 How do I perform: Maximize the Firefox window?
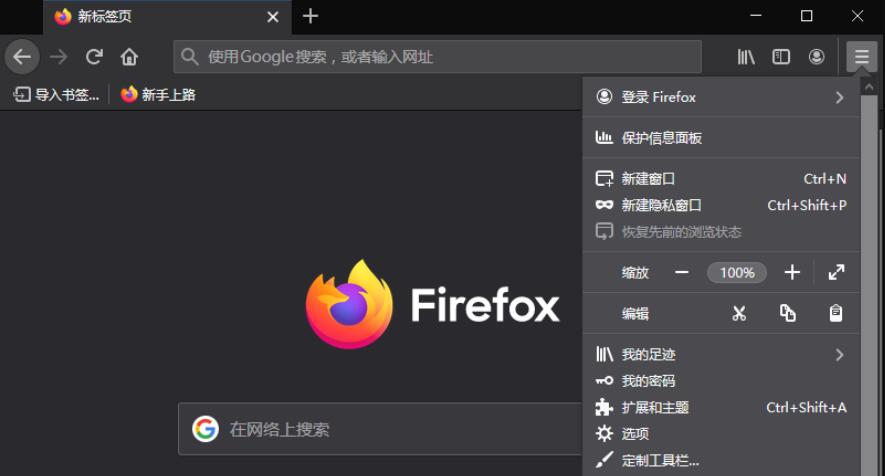click(807, 16)
